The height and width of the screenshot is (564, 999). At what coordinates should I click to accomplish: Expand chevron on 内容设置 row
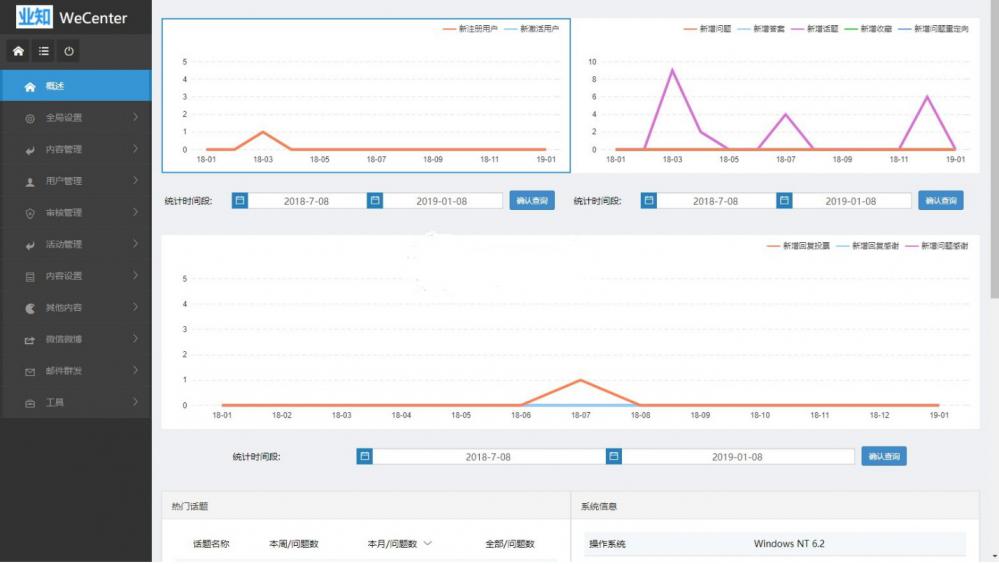coord(136,275)
